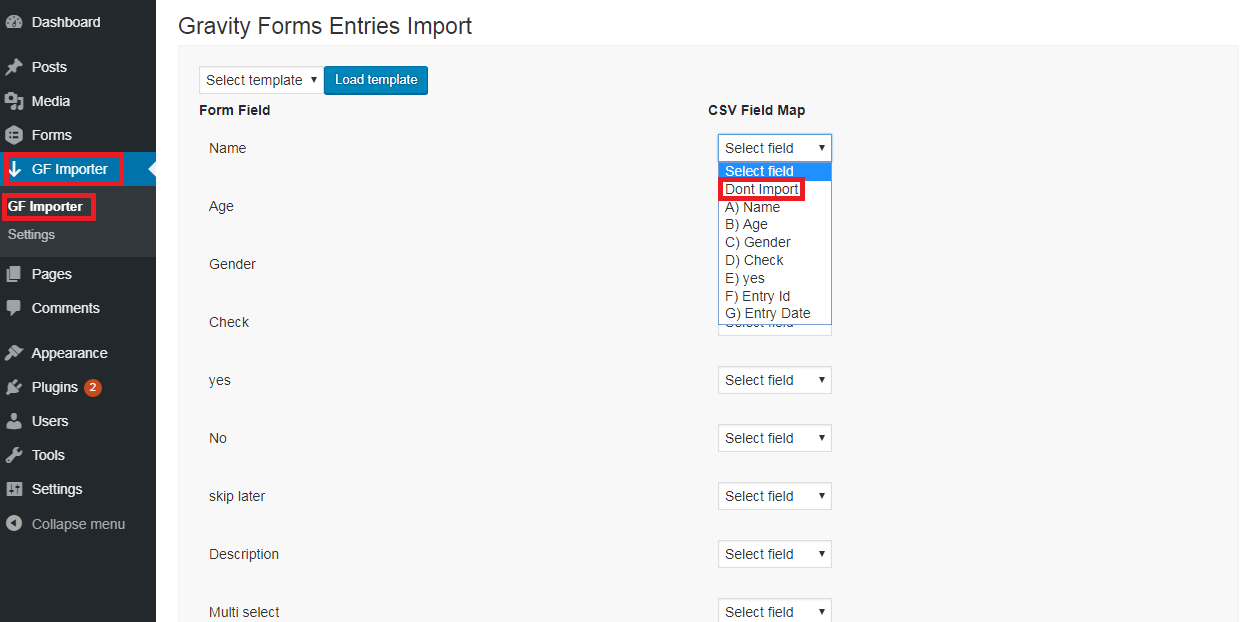The image size is (1248, 622).
Task: Open Media via the camera icon
Action: [x=14, y=100]
